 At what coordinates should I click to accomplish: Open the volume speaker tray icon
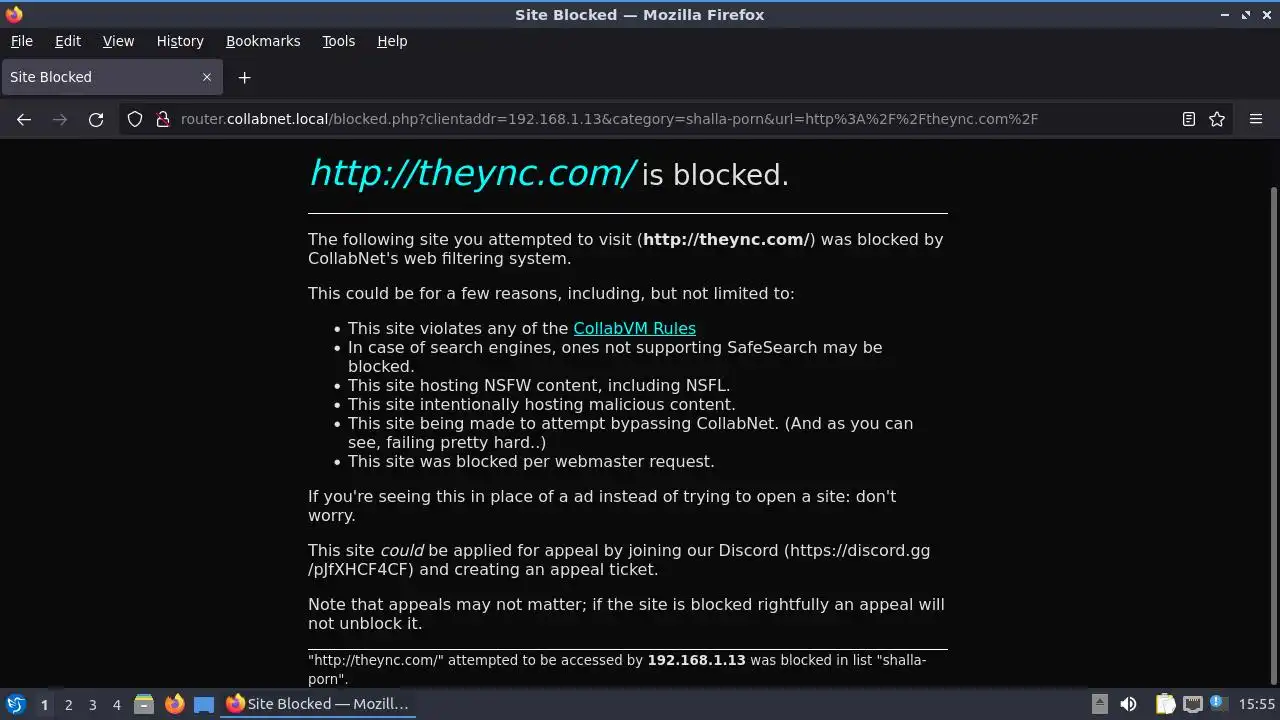point(1128,704)
